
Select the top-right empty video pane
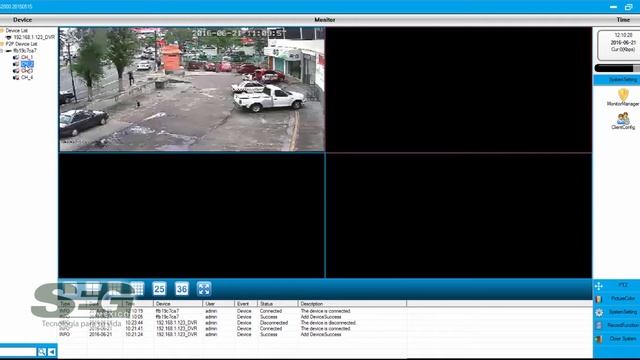[459, 89]
